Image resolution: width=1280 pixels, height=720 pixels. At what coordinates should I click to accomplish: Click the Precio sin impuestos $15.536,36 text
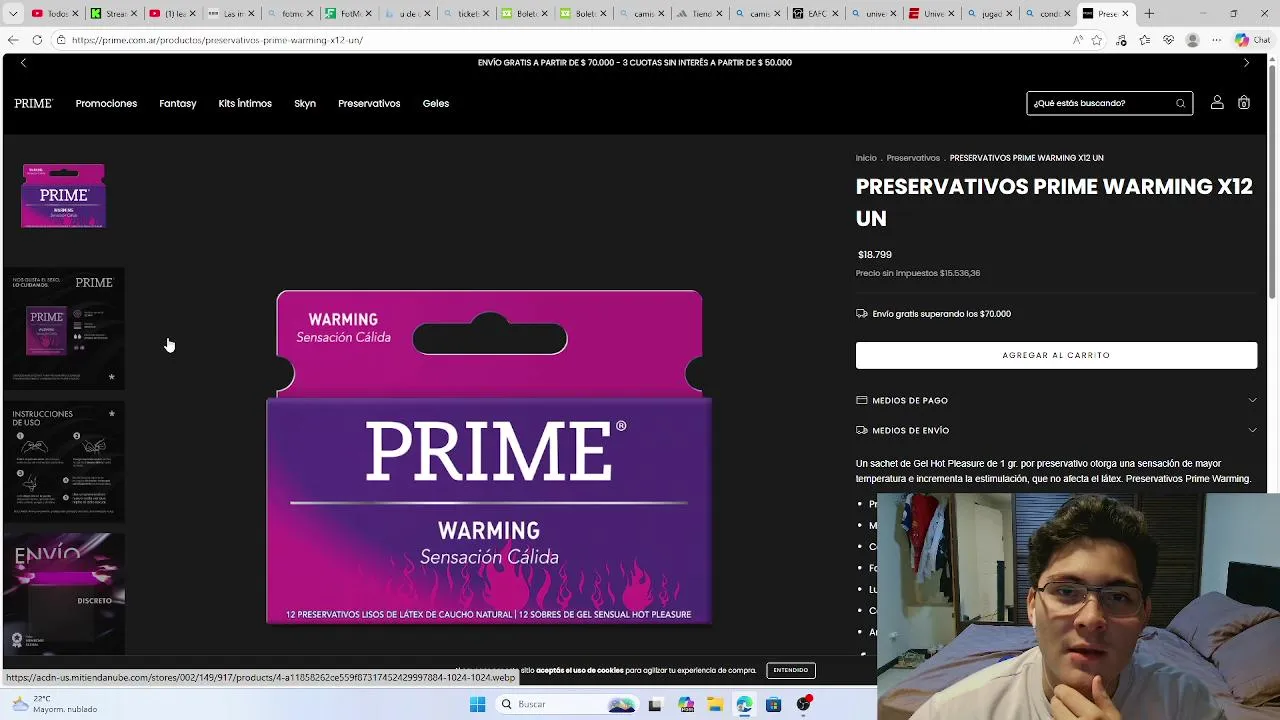click(x=918, y=273)
